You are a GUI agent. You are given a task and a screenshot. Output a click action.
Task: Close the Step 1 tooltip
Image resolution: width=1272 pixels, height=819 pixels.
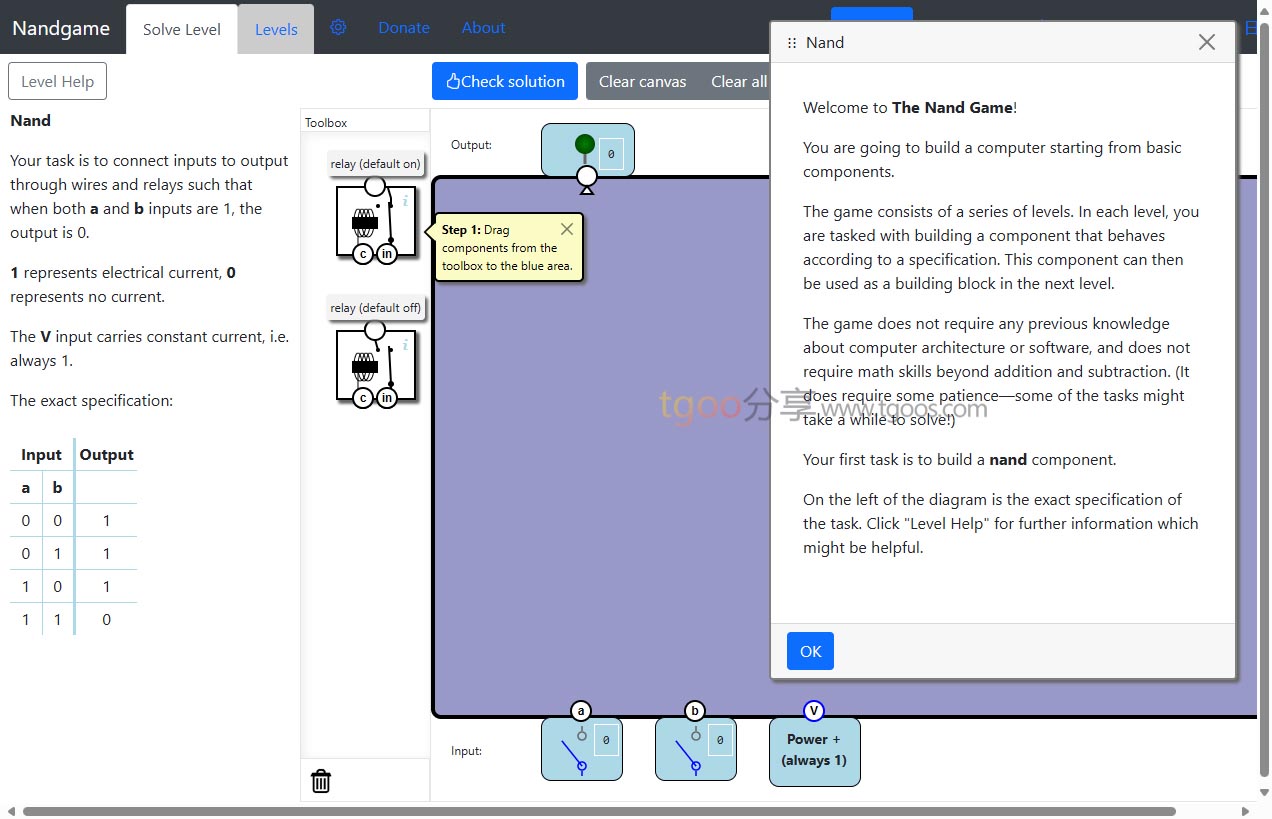pyautogui.click(x=567, y=229)
